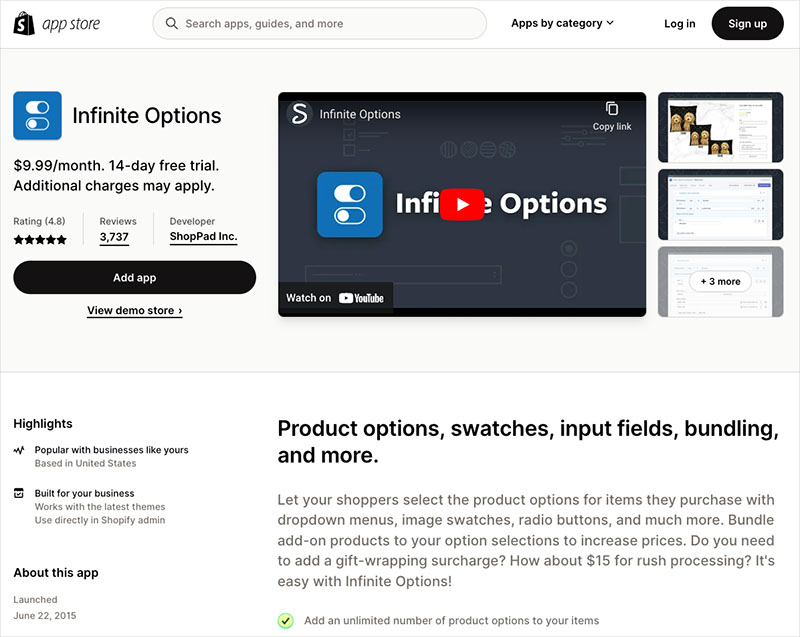Click the 'Infinite Options' app title heading

tap(147, 116)
